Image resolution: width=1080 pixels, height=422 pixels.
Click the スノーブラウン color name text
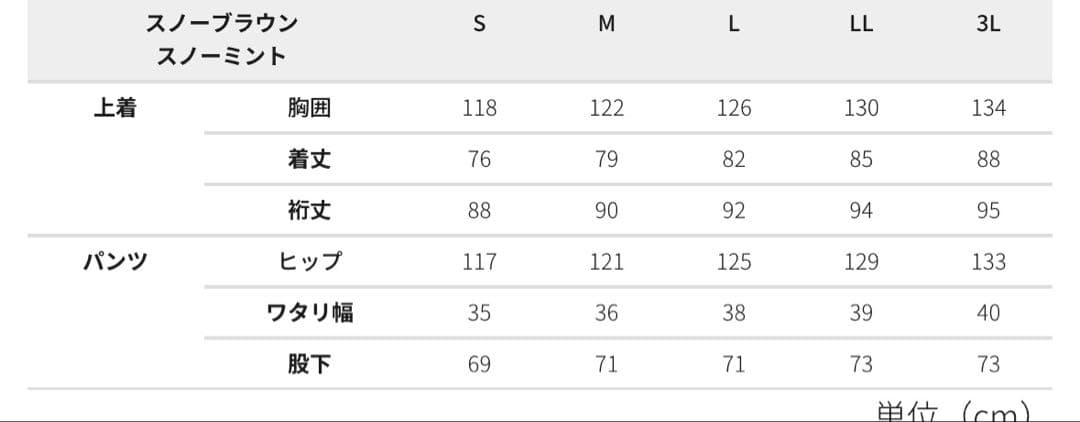[222, 23]
